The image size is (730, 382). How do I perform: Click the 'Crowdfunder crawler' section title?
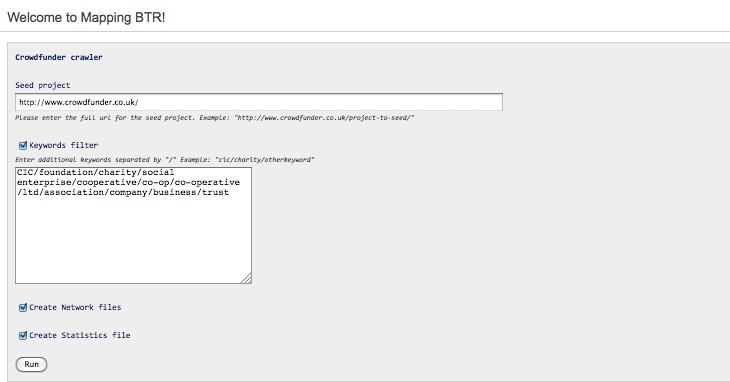(59, 57)
